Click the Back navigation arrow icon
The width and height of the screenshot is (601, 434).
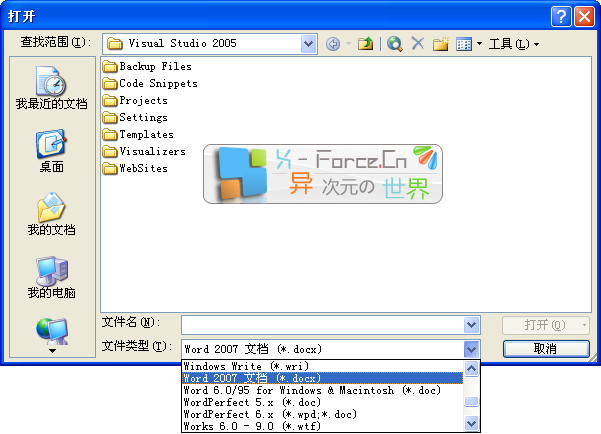point(333,44)
